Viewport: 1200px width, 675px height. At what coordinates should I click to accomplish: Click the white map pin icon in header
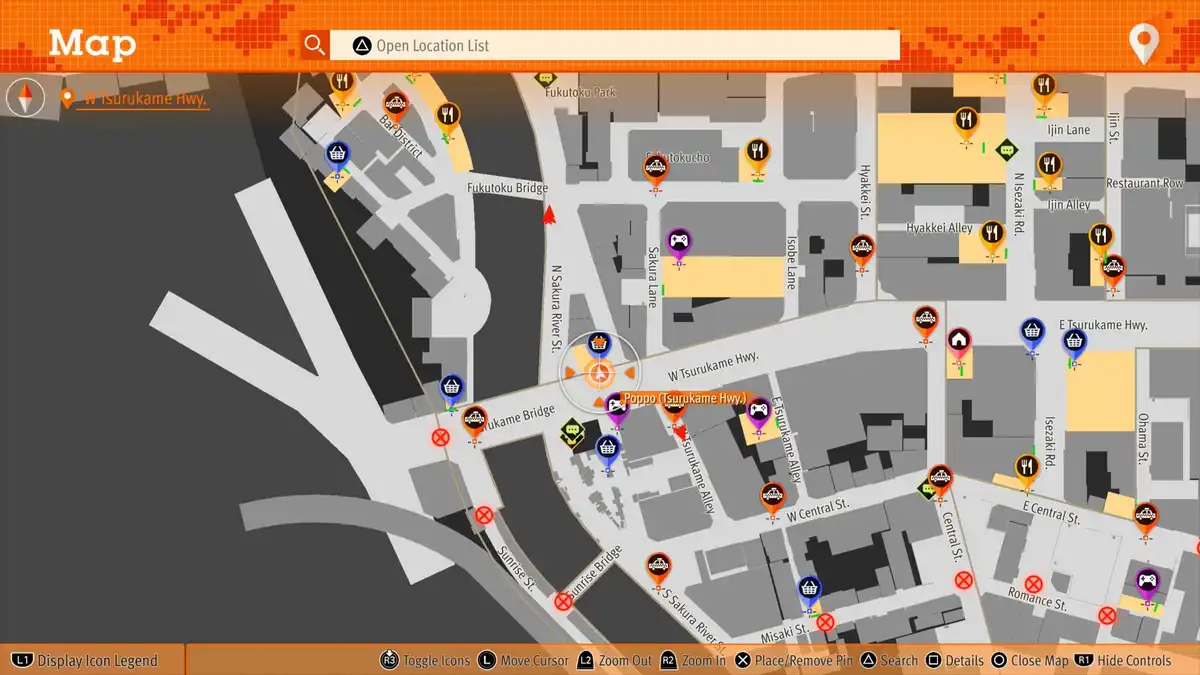[x=1143, y=44]
